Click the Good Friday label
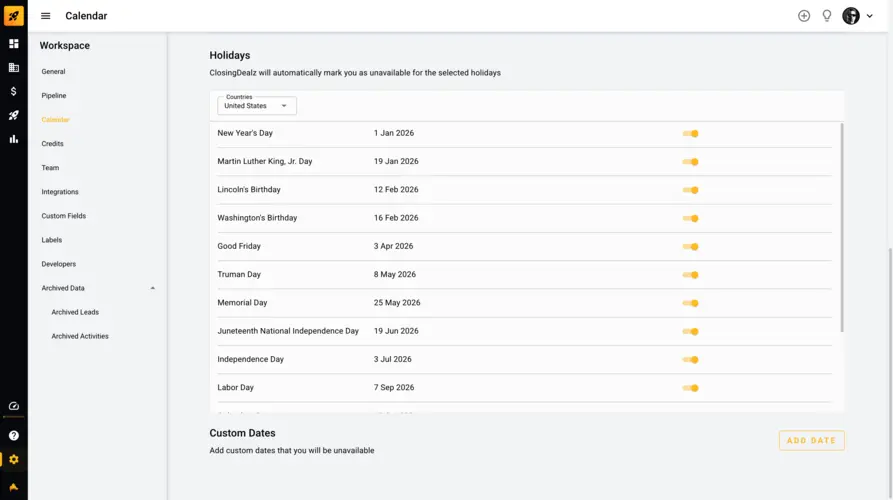 click(x=239, y=246)
